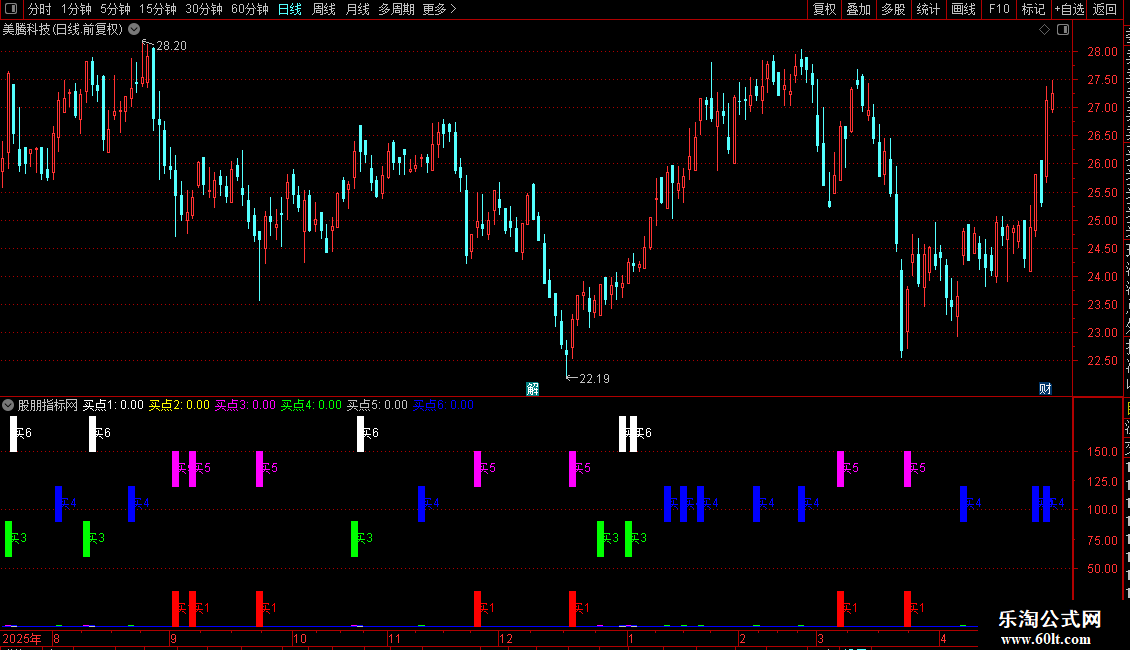The width and height of the screenshot is (1130, 650).
Task: Click the 财 marker below the chart
Action: point(1045,389)
